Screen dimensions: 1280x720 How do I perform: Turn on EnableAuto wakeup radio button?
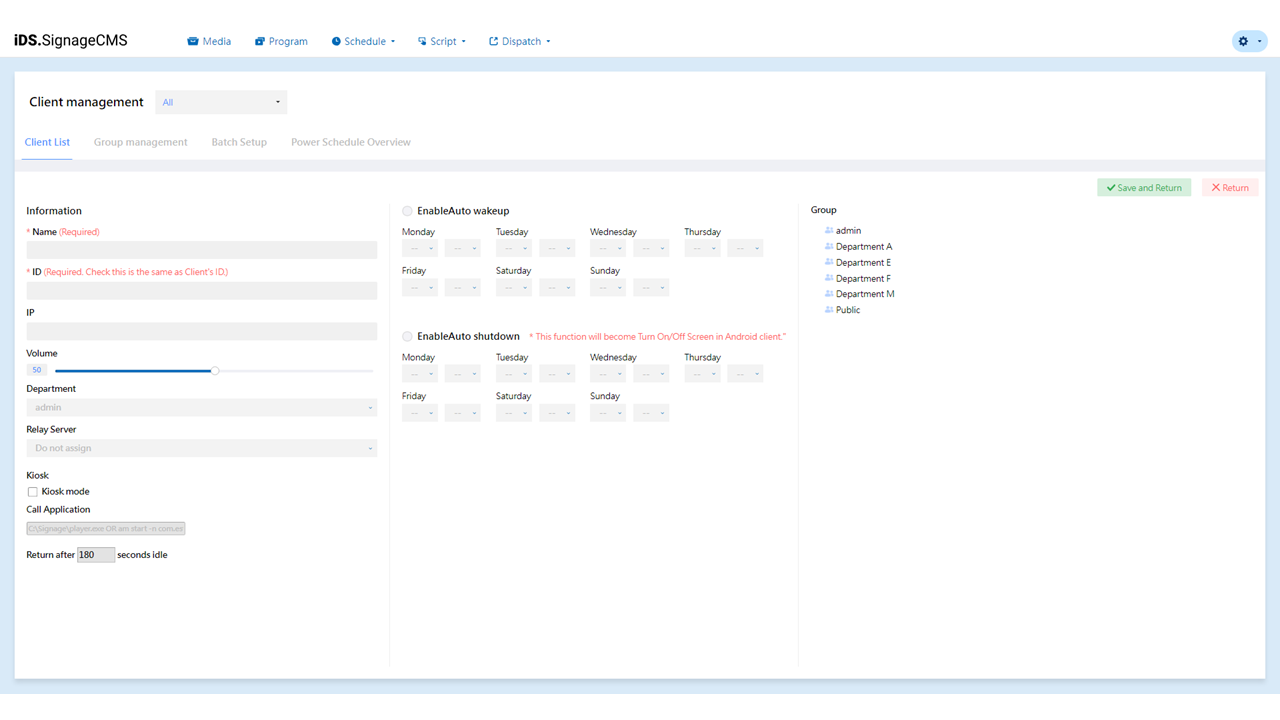point(407,211)
